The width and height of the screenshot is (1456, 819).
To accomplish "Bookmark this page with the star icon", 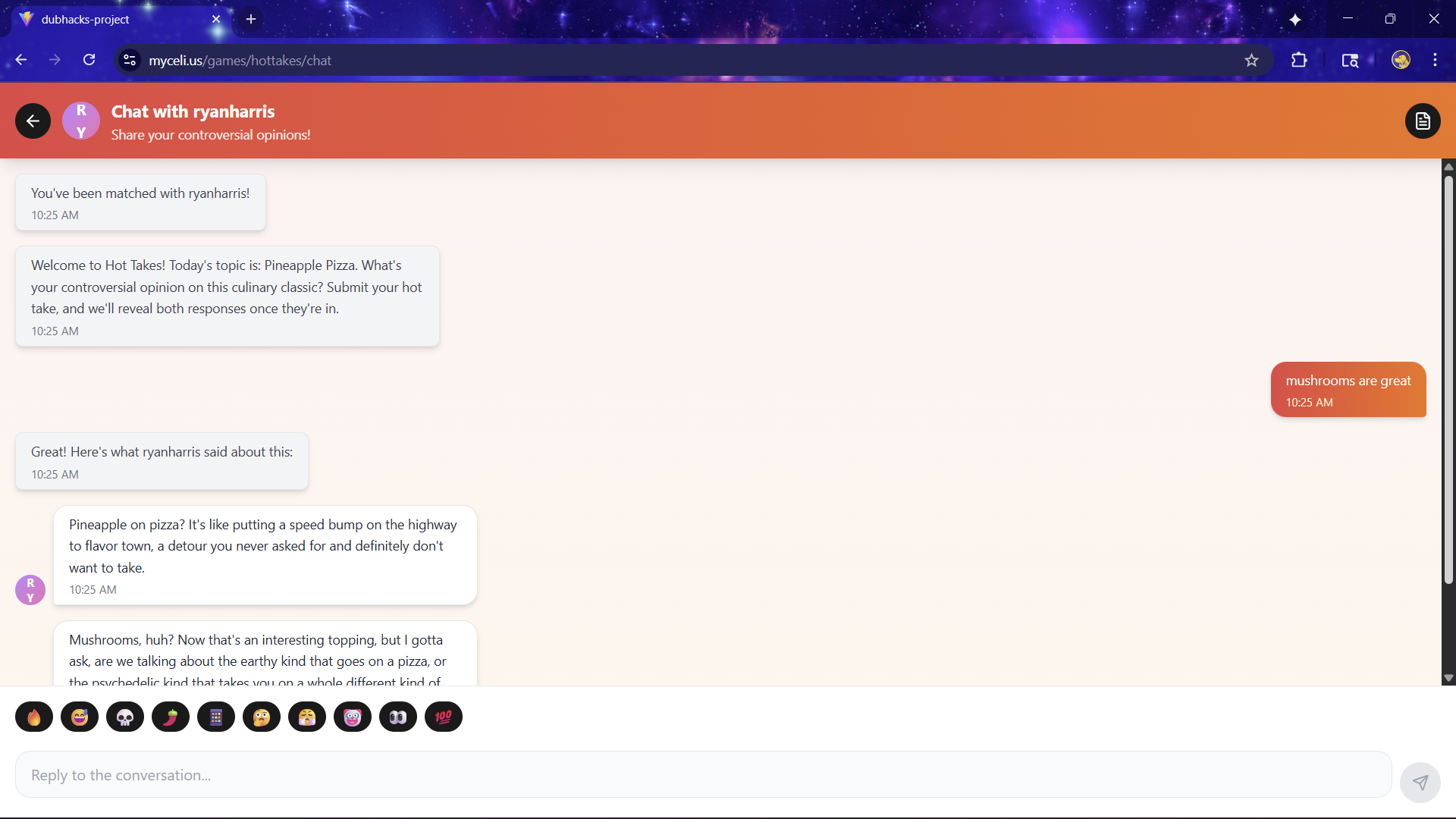I will pyautogui.click(x=1251, y=61).
